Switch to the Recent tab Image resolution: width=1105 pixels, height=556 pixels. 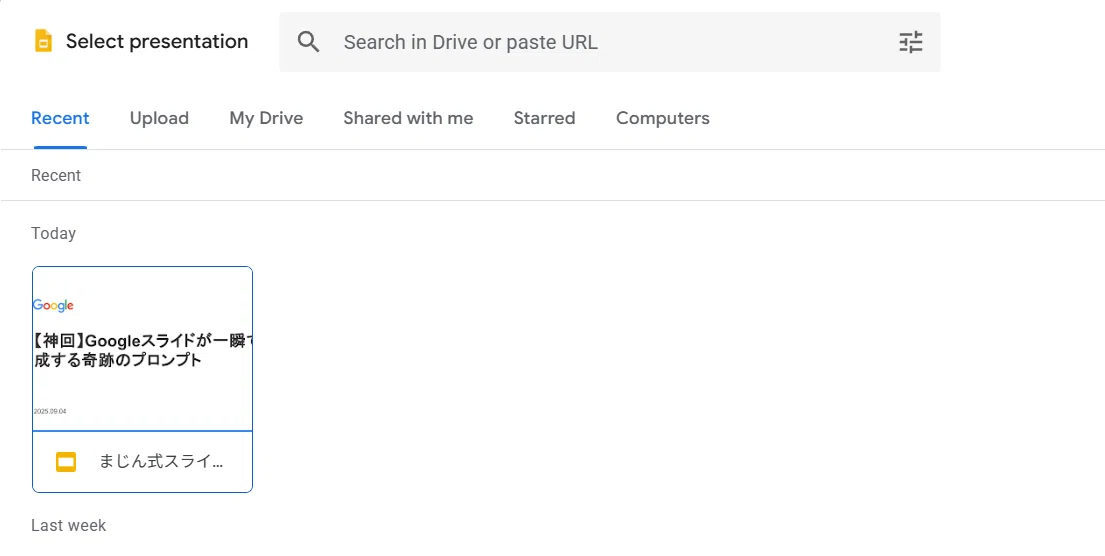[x=60, y=118]
